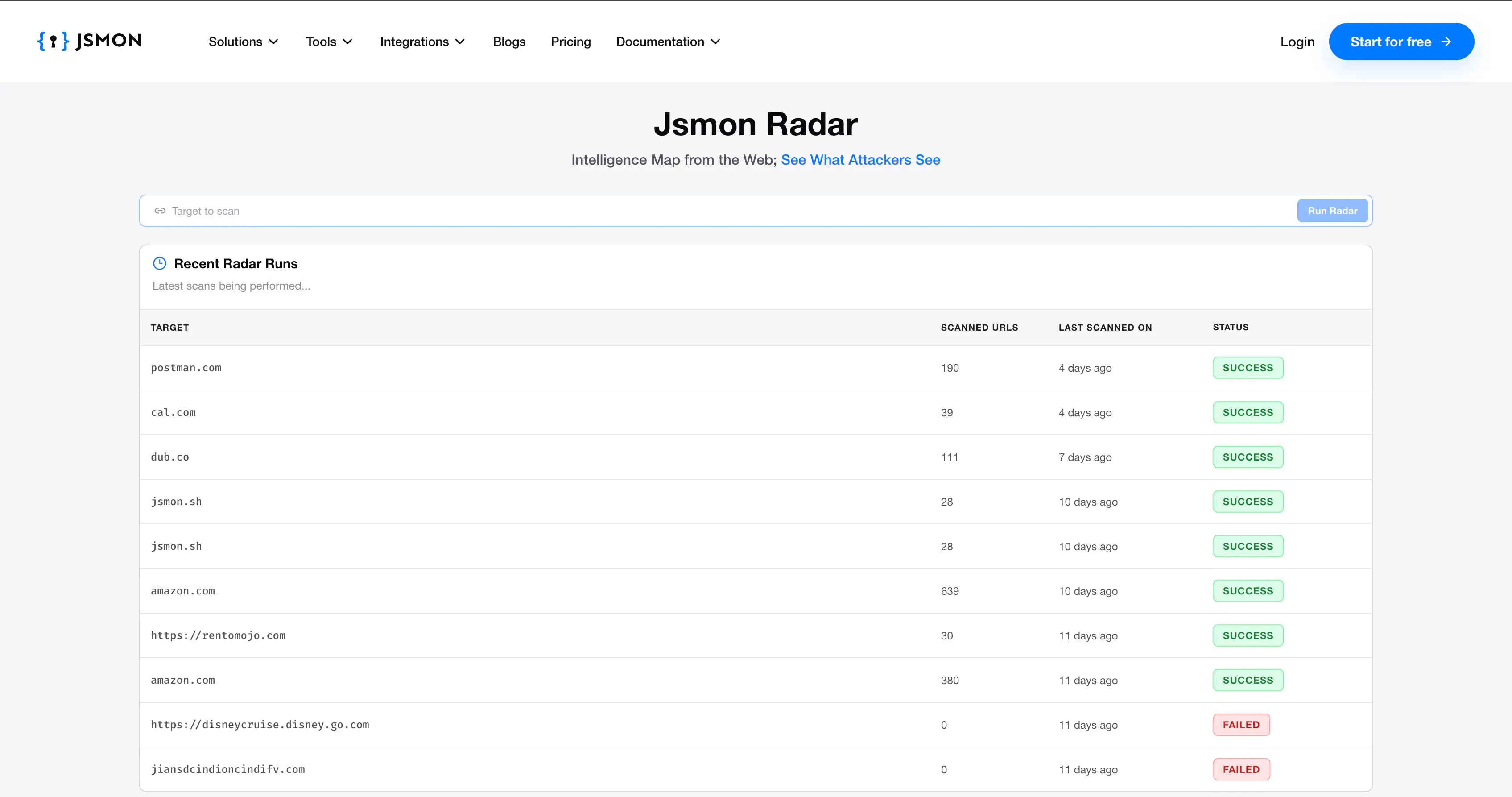
Task: Click the SUCCESS badge for postman.com
Action: [x=1248, y=368]
